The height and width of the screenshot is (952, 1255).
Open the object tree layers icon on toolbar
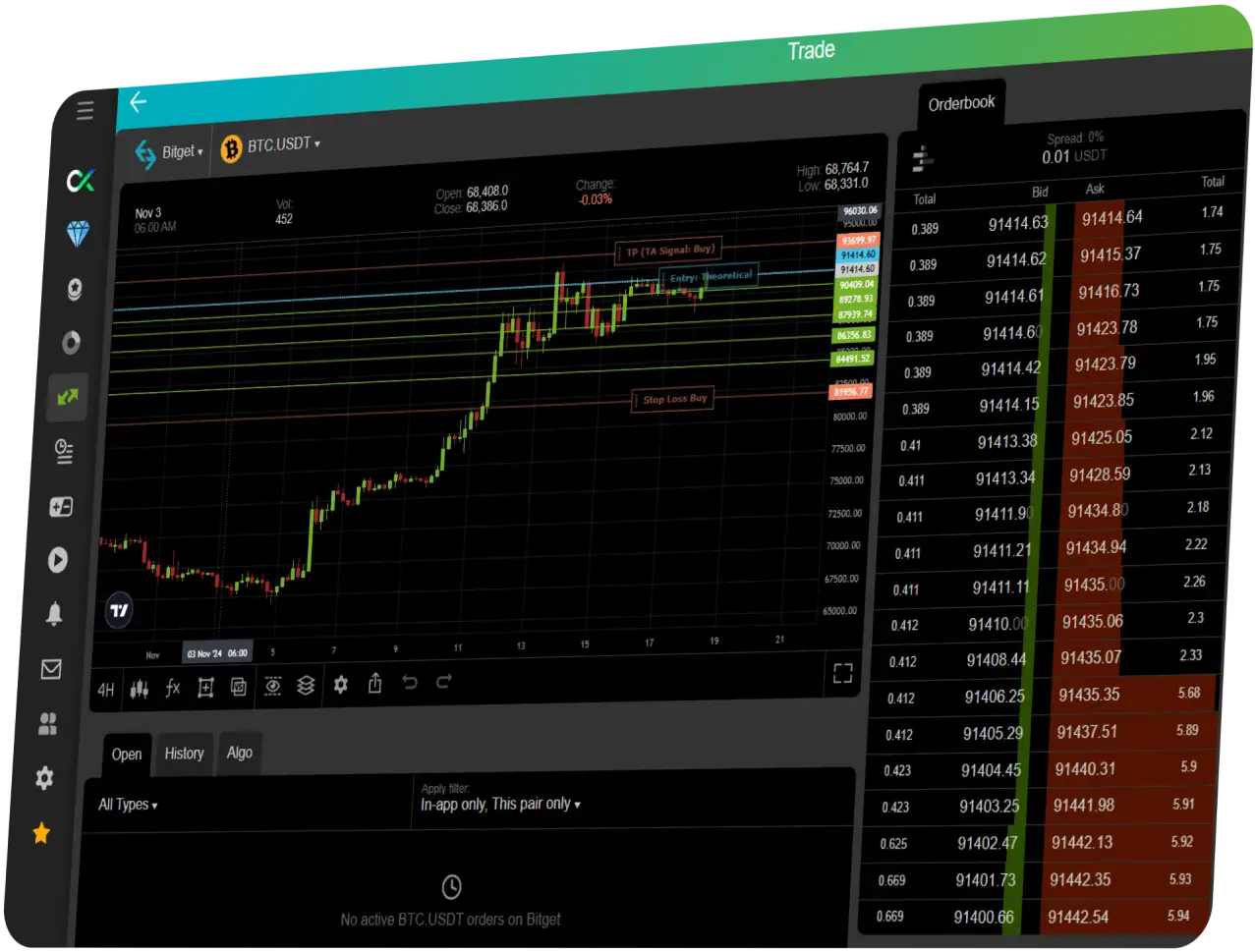click(x=305, y=687)
